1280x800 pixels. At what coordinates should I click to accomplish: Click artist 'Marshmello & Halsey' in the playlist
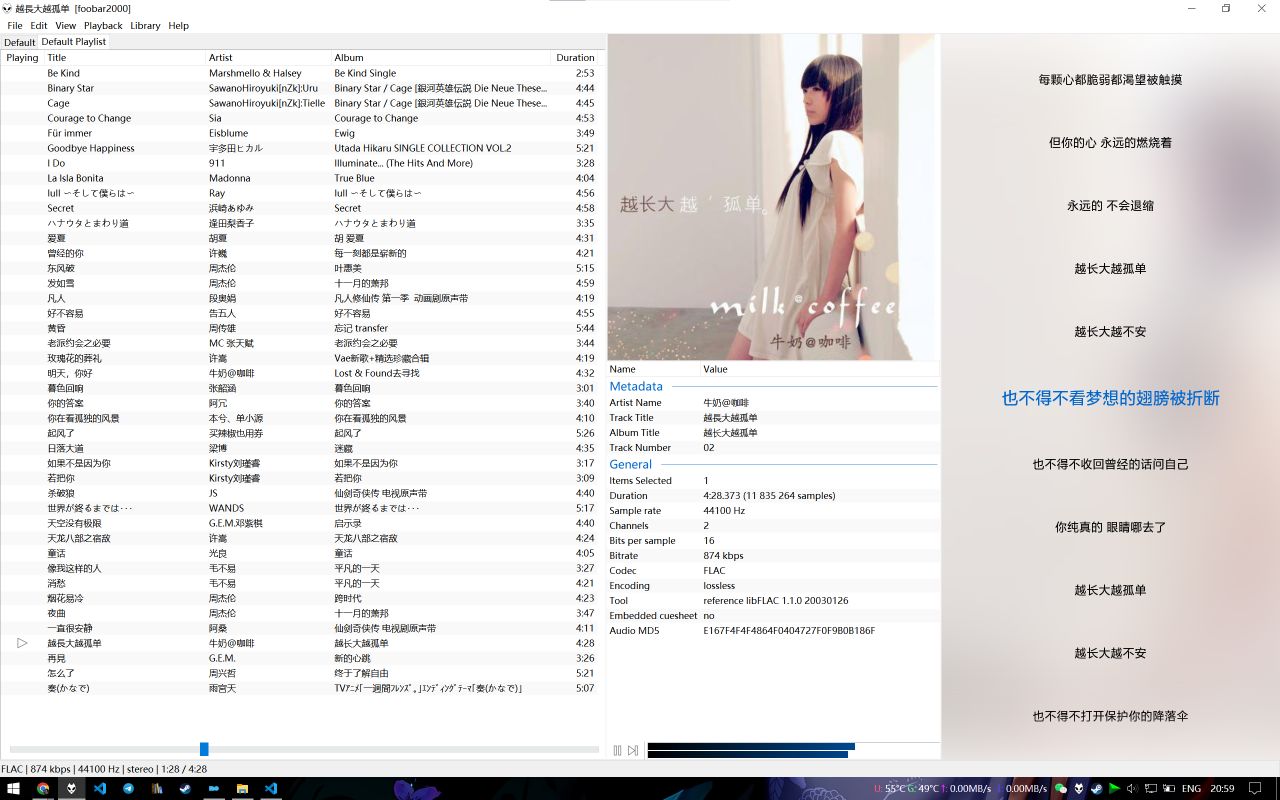(254, 73)
